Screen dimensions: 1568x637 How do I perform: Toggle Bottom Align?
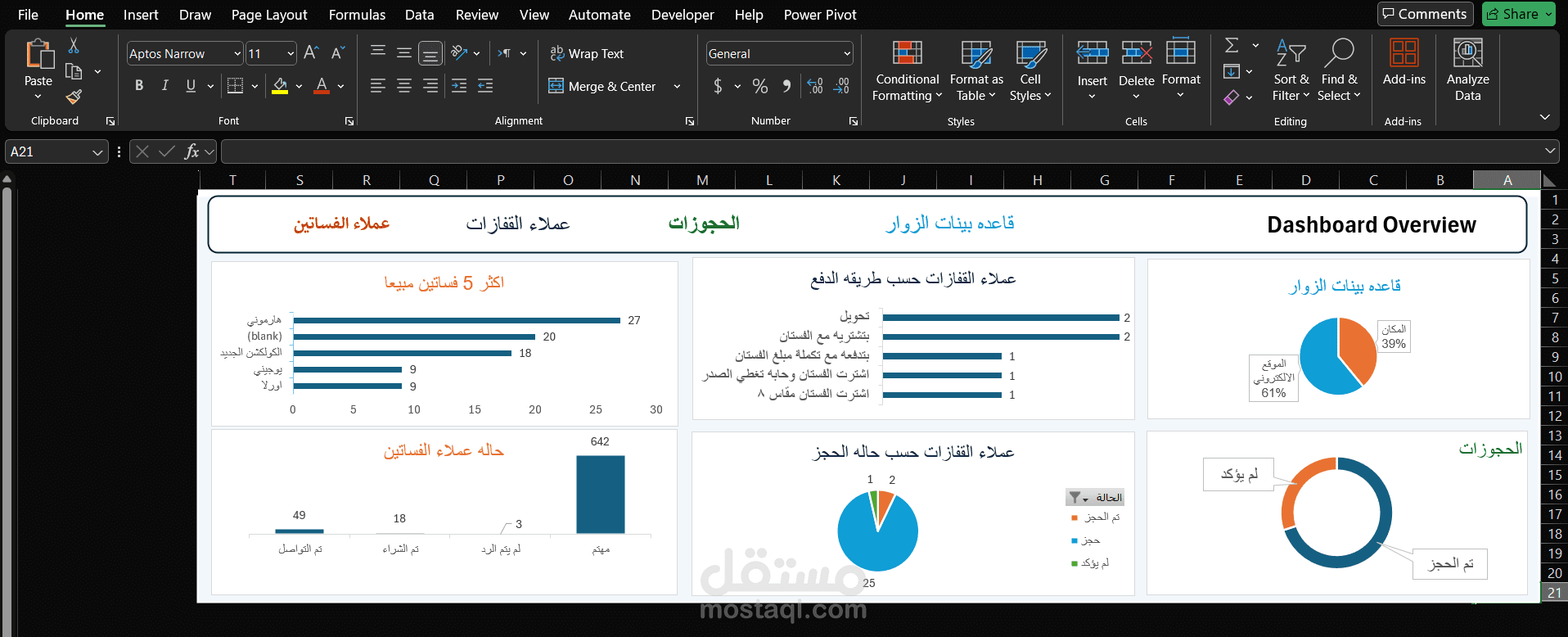pyautogui.click(x=430, y=53)
